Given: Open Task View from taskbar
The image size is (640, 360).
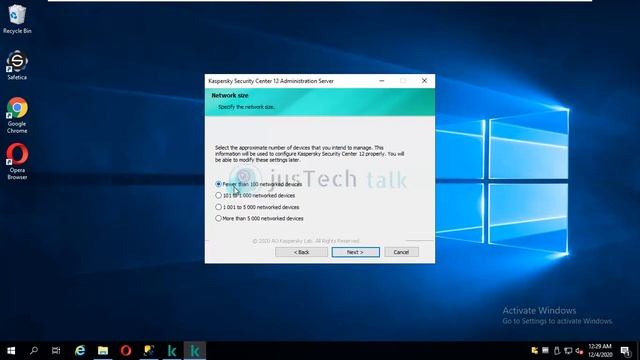Looking at the screenshot, I should [56, 351].
